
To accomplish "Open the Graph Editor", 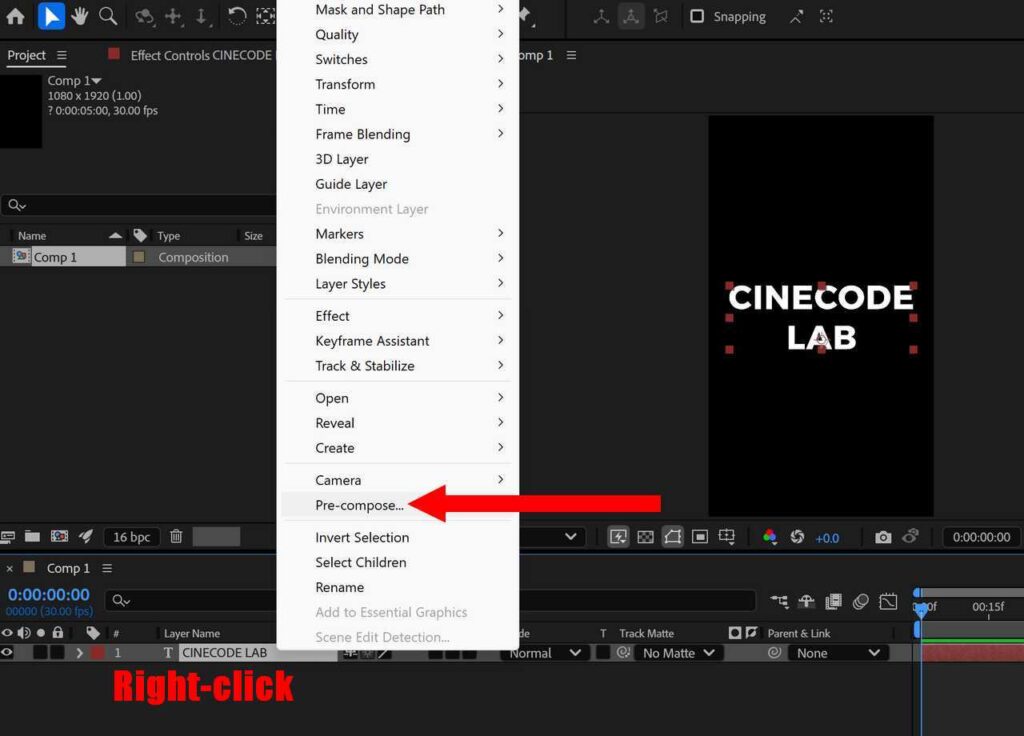I will [888, 601].
